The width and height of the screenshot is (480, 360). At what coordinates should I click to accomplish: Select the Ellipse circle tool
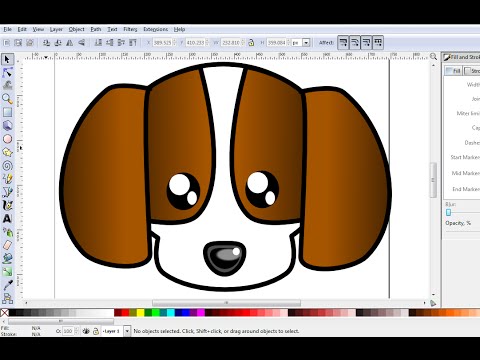point(7,139)
